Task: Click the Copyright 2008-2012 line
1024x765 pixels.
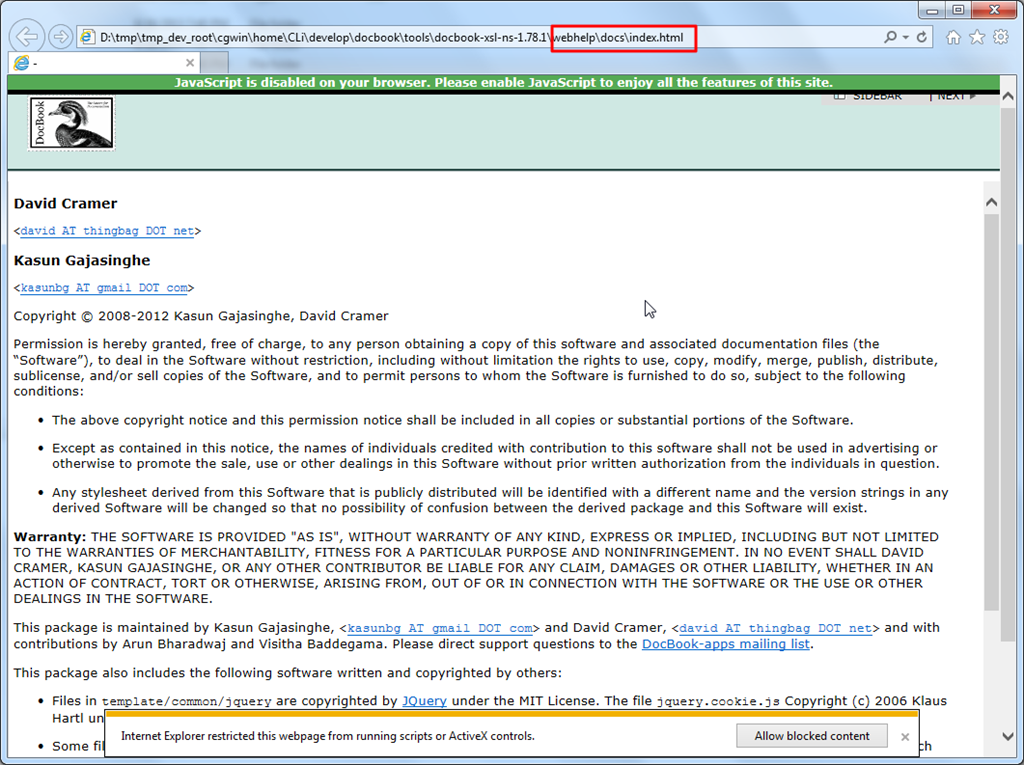Action: (201, 316)
